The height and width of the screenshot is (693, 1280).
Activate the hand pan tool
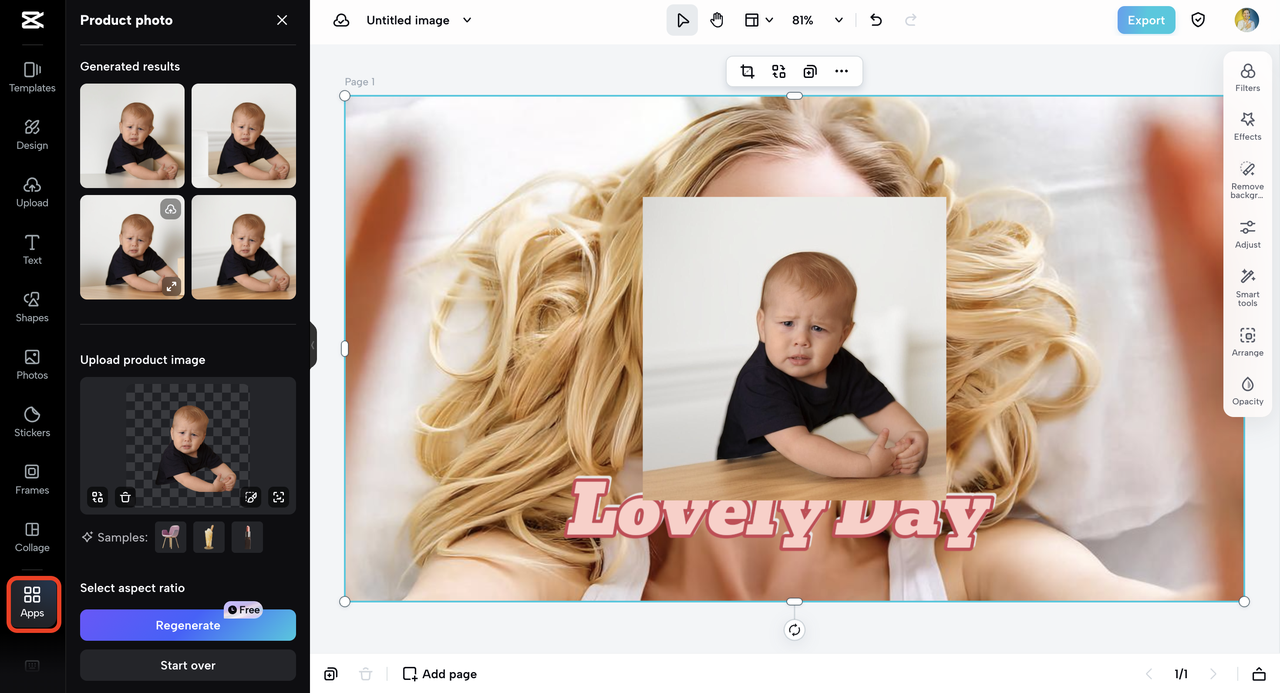pyautogui.click(x=717, y=20)
